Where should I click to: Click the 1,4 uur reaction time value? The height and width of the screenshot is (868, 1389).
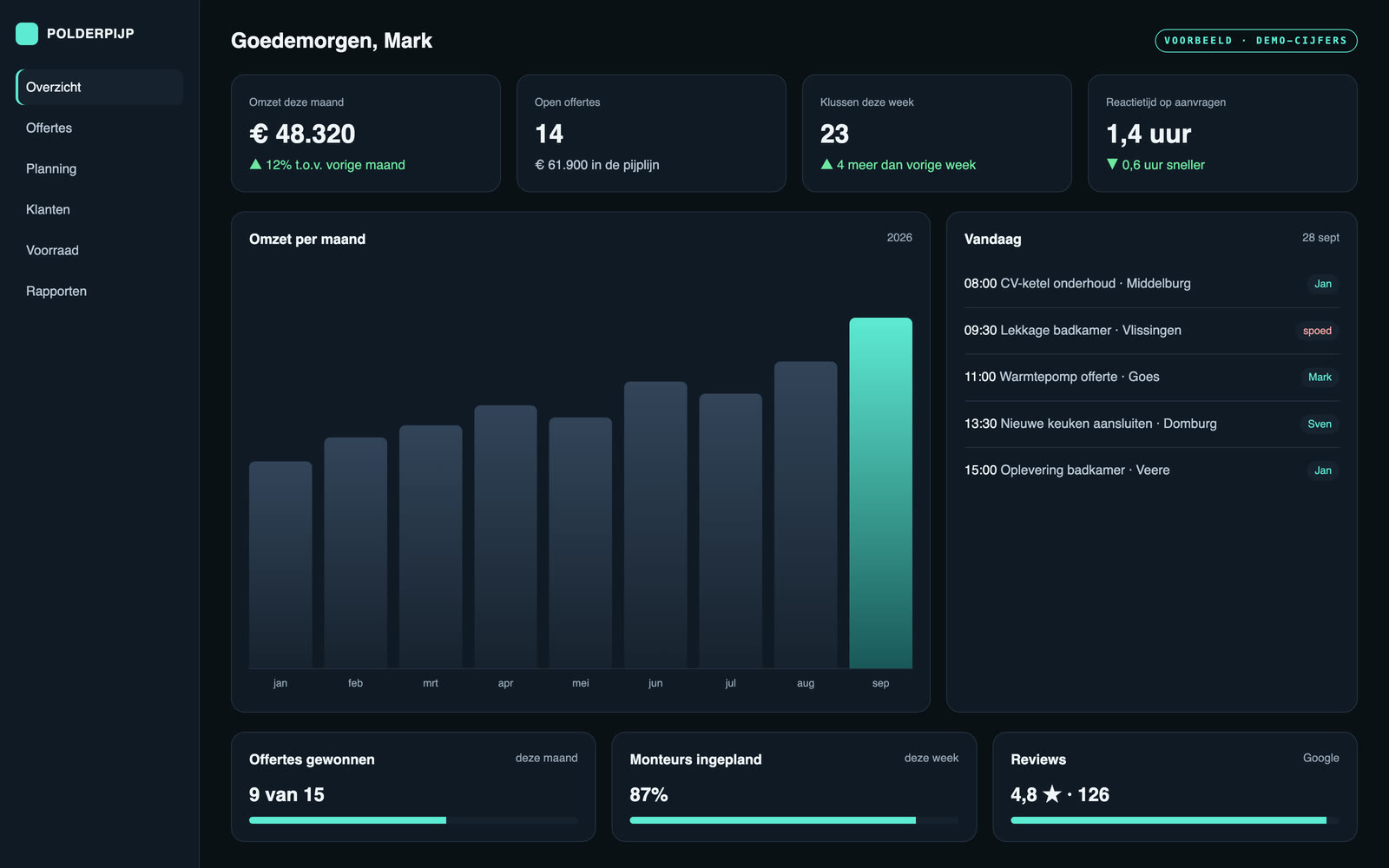[x=1149, y=134]
